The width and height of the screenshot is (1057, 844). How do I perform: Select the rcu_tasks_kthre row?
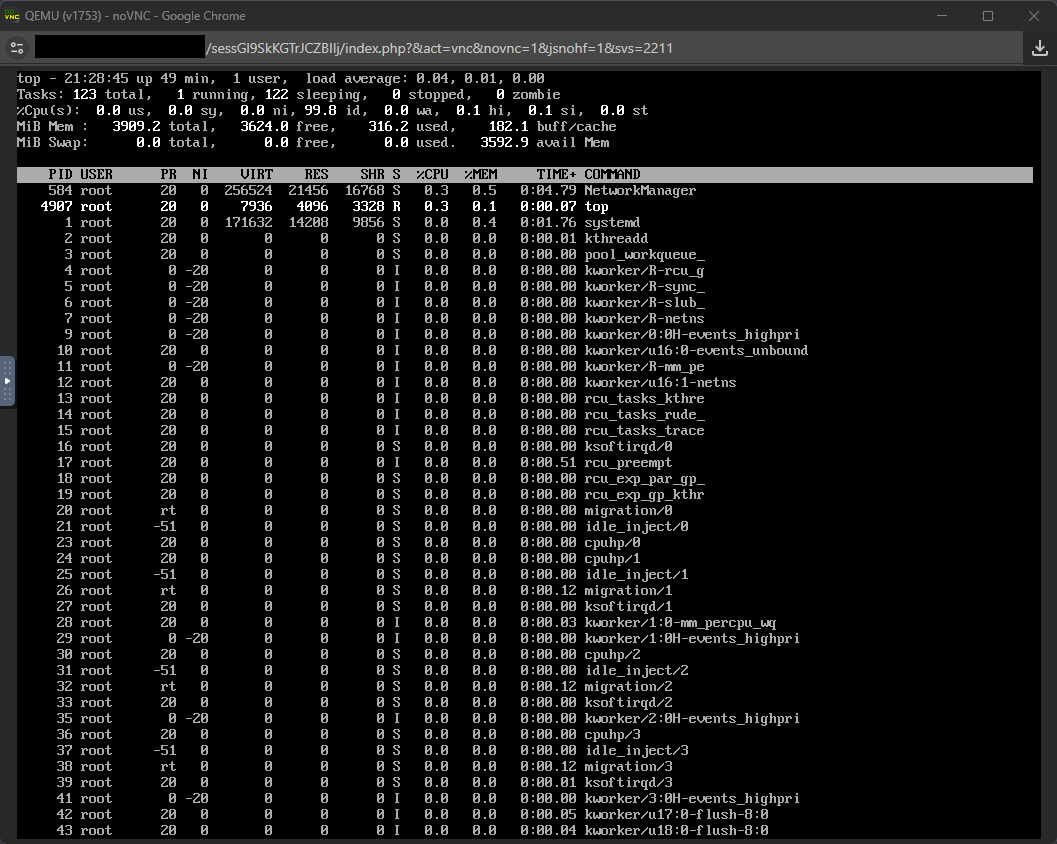524,398
